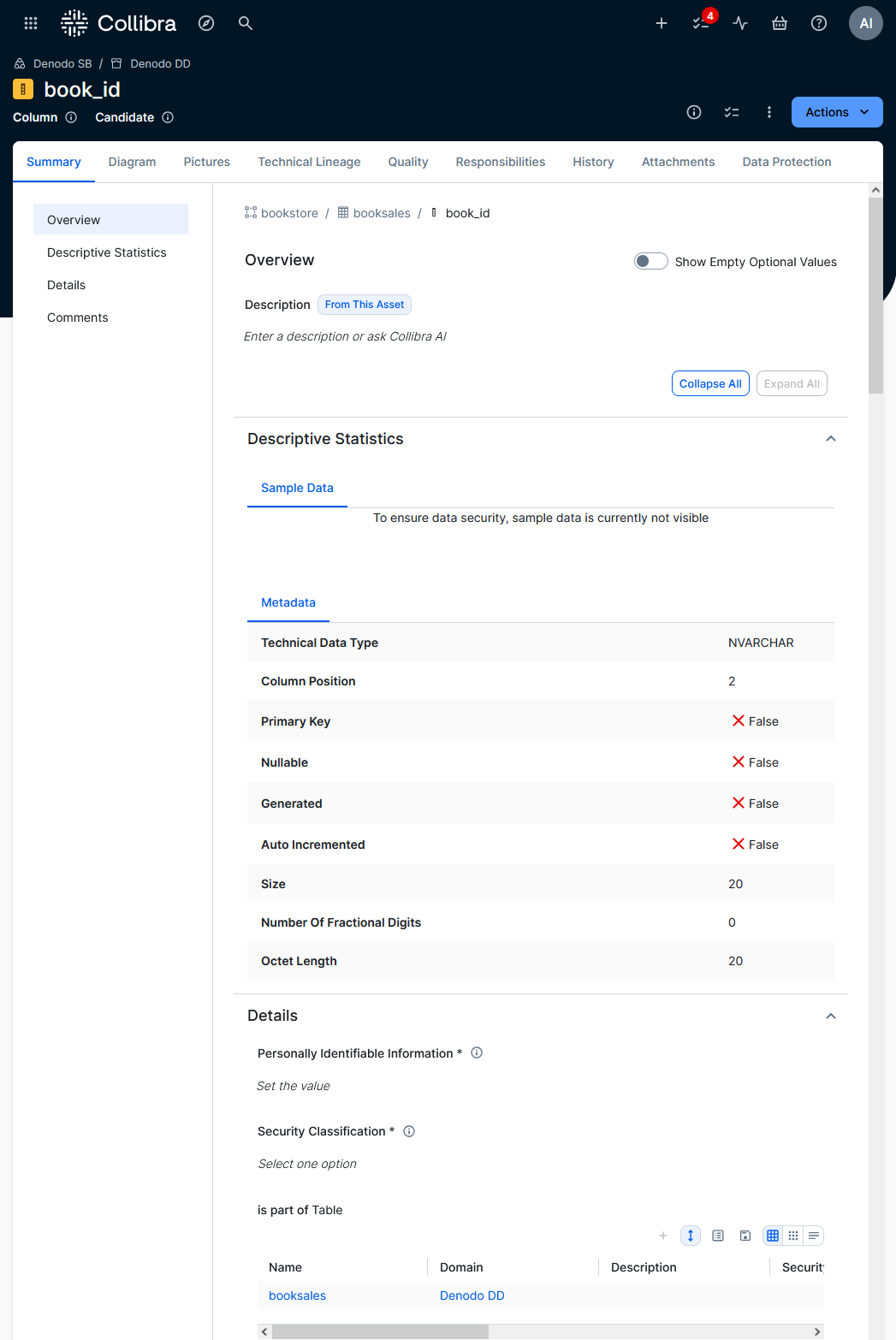The height and width of the screenshot is (1340, 896).
Task: Select Overview in side navigation
Action: point(110,219)
